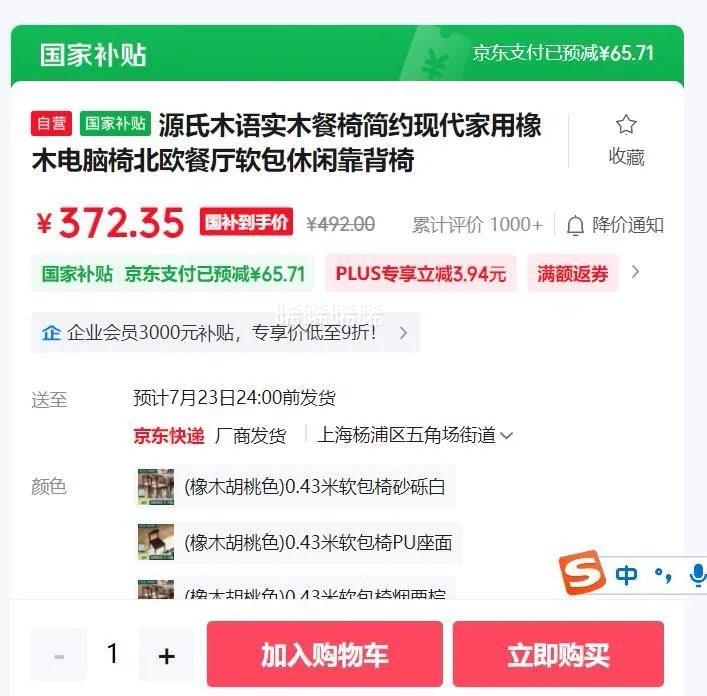Toggle the Chinese input mode 中 icon
The height and width of the screenshot is (696, 707).
(626, 575)
